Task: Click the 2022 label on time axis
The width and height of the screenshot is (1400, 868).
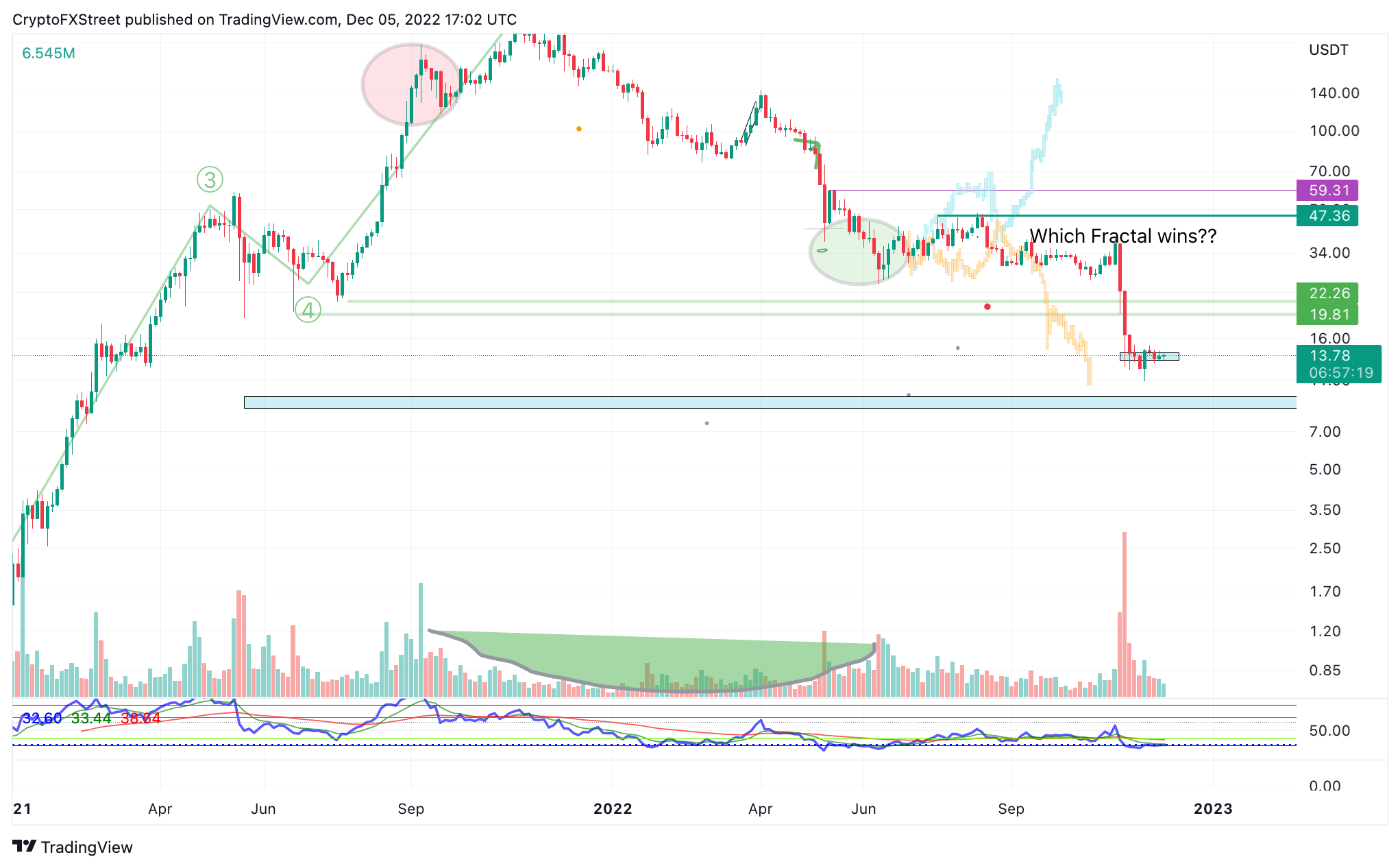Action: [613, 809]
